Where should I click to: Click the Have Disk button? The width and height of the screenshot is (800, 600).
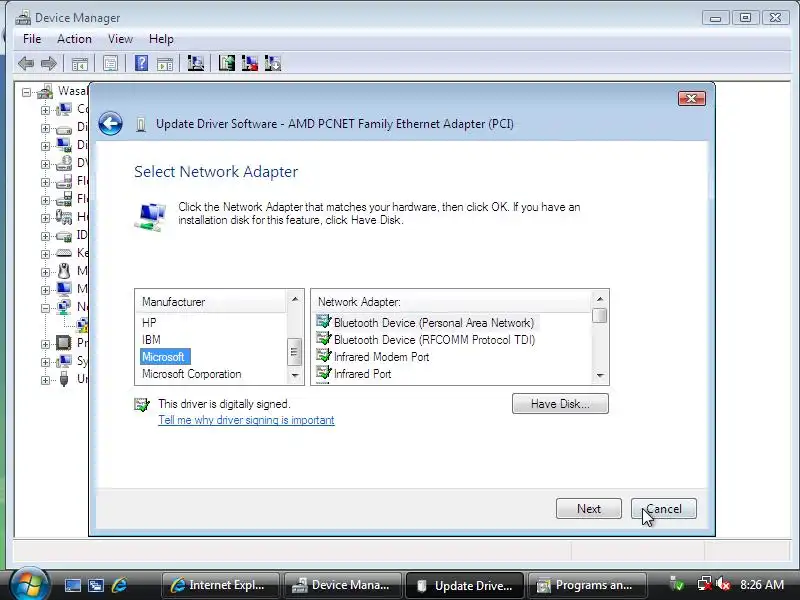(560, 404)
